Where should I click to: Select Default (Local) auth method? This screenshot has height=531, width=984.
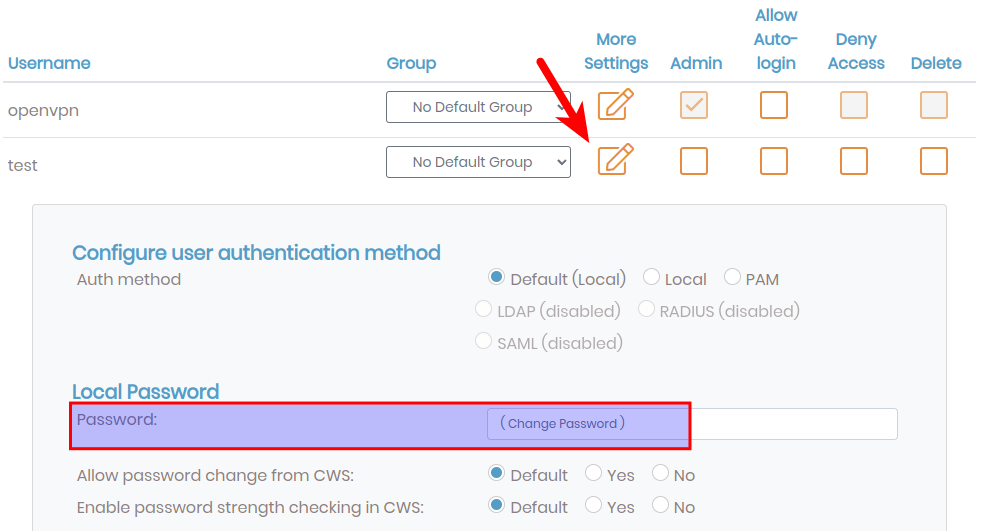496,278
